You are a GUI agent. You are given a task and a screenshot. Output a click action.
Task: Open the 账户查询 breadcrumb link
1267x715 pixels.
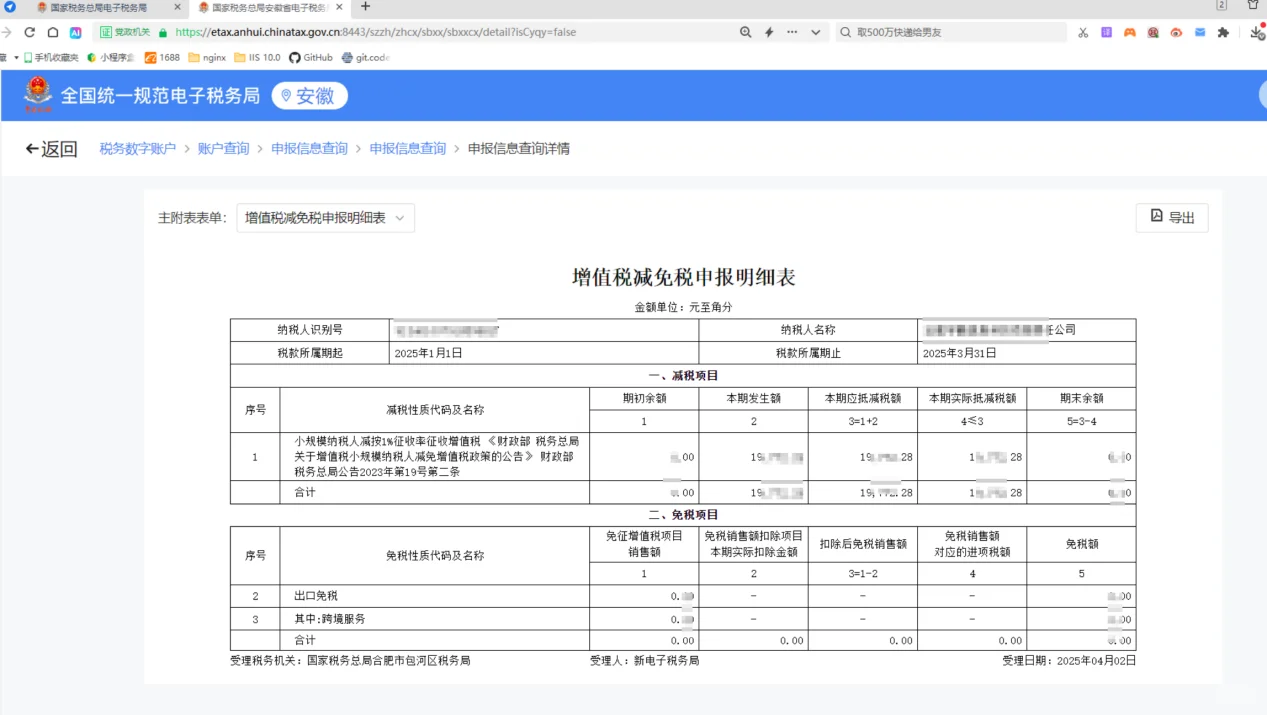pyautogui.click(x=222, y=147)
